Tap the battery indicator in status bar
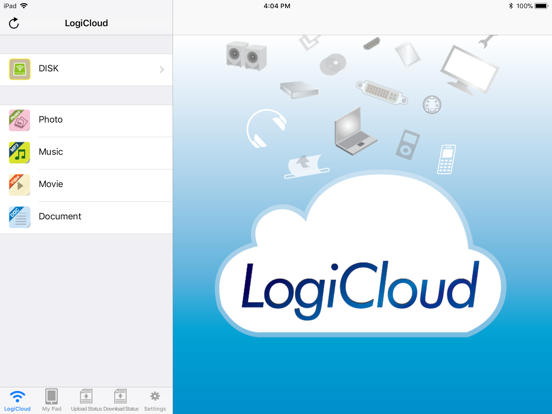Screen dimensions: 552x414 click(541, 6)
